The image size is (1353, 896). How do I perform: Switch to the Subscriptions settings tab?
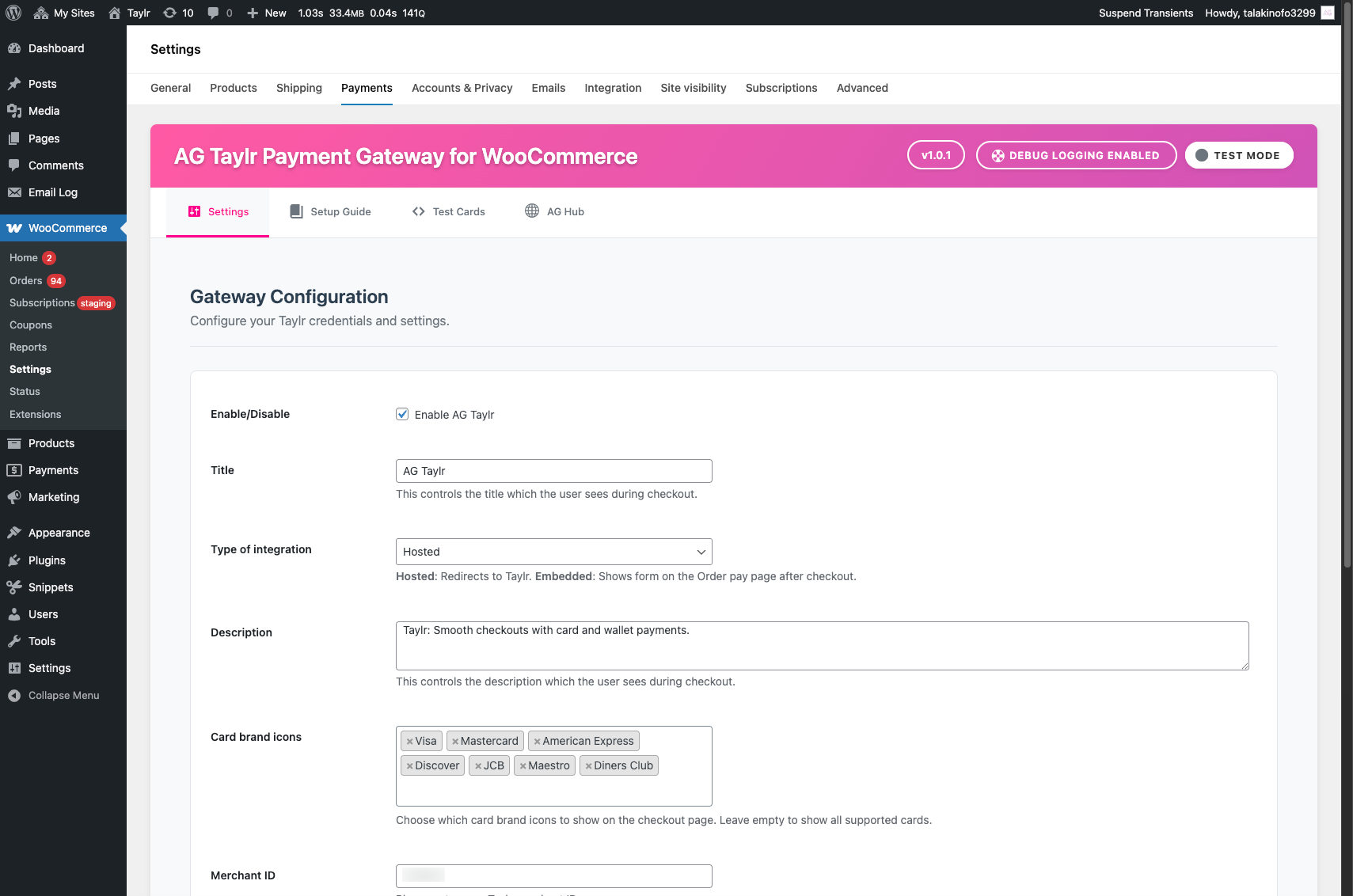781,88
